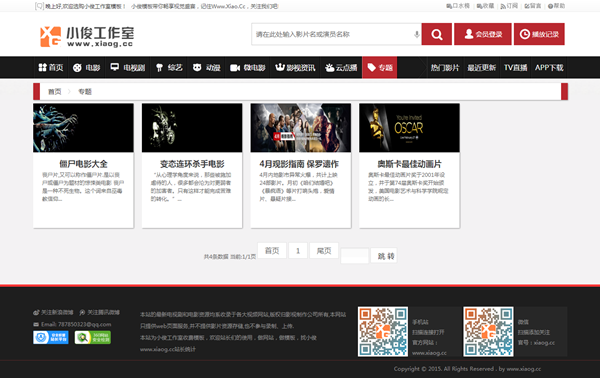The width and height of the screenshot is (600, 378).
Task: Open the 4月观影指南 collage thumbnail
Action: coord(301,128)
